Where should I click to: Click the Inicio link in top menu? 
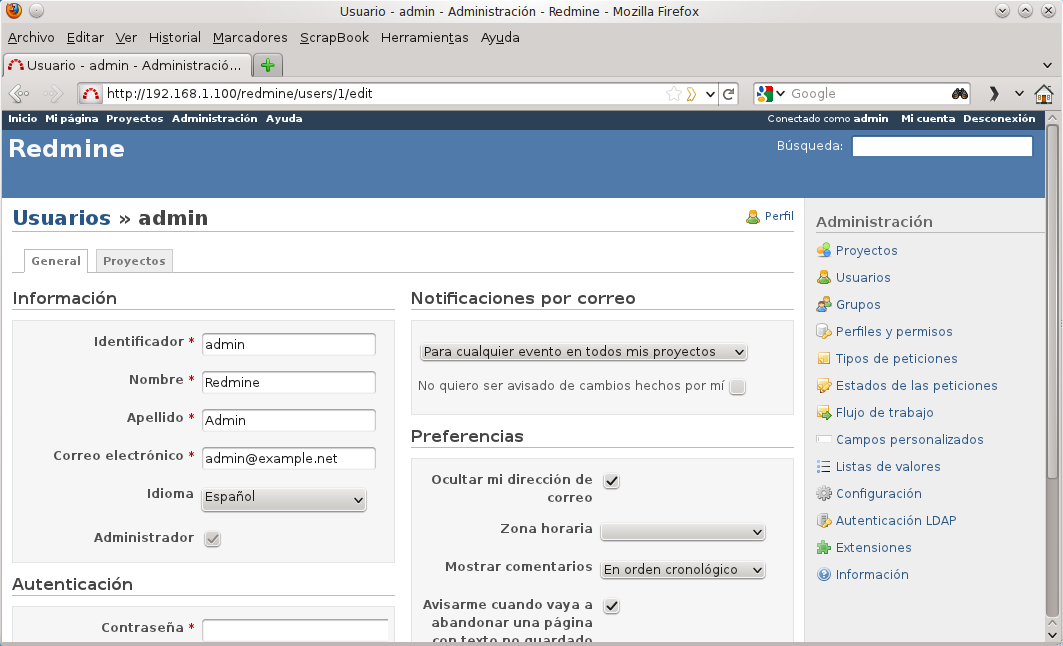(x=22, y=119)
